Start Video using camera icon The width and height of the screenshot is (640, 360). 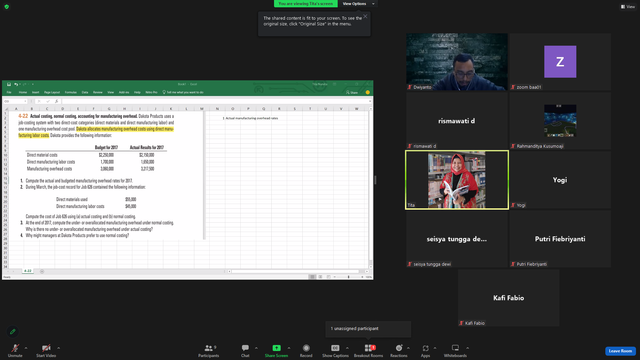coord(46,348)
